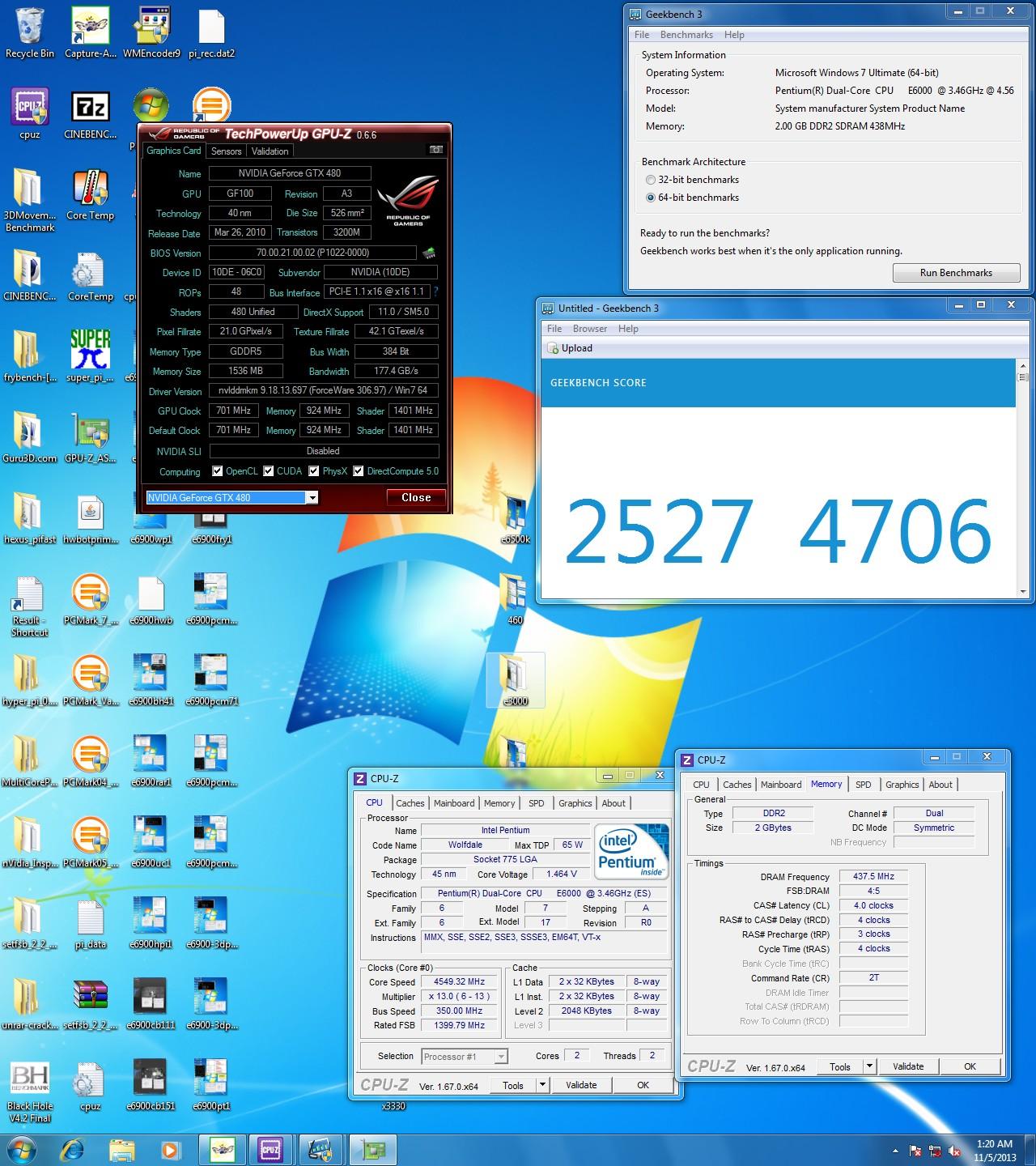Open the Browser menu in Geekbench results

[590, 329]
